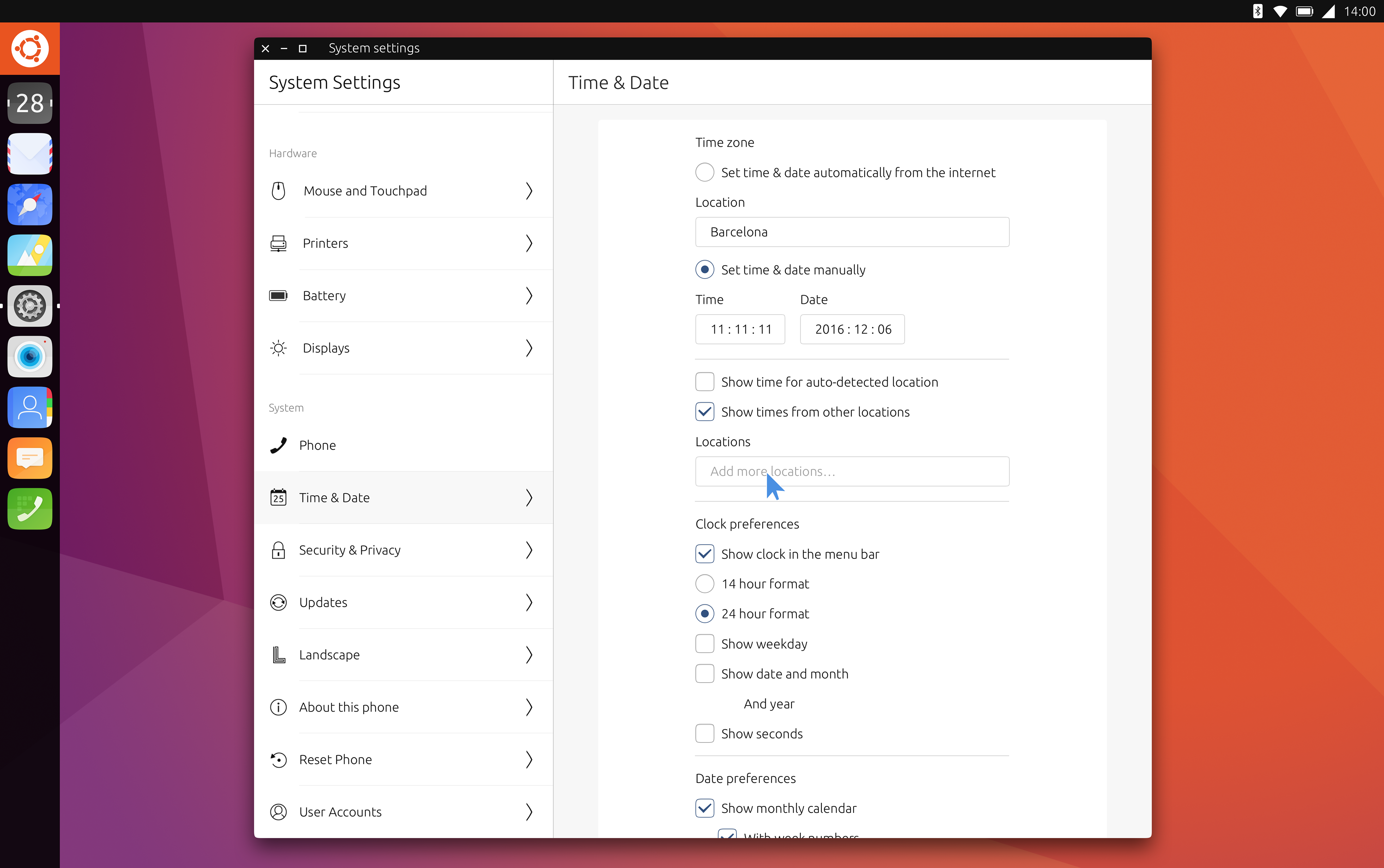The height and width of the screenshot is (868, 1384).
Task: Click the Barcelona location field
Action: 852,232
